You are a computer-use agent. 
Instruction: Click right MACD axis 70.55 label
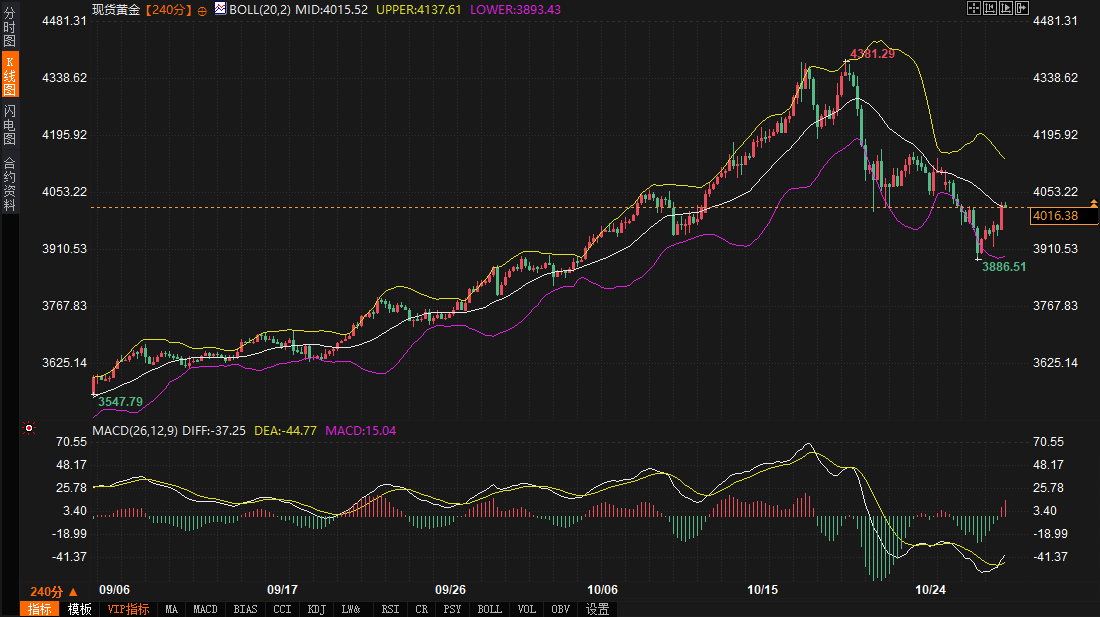1048,442
